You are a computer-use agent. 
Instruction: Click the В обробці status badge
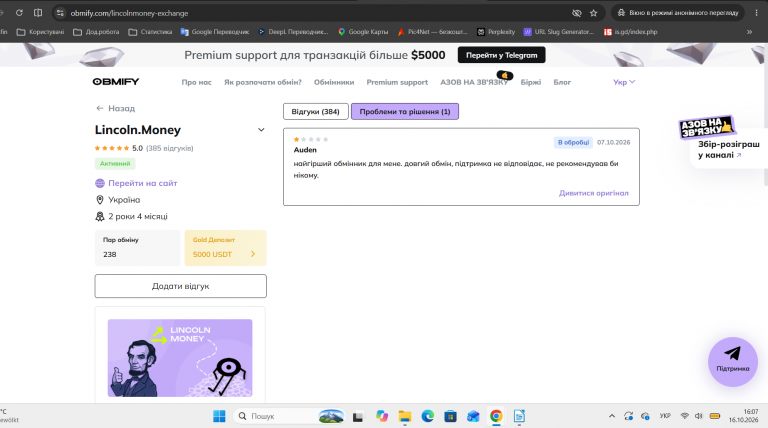coord(574,143)
